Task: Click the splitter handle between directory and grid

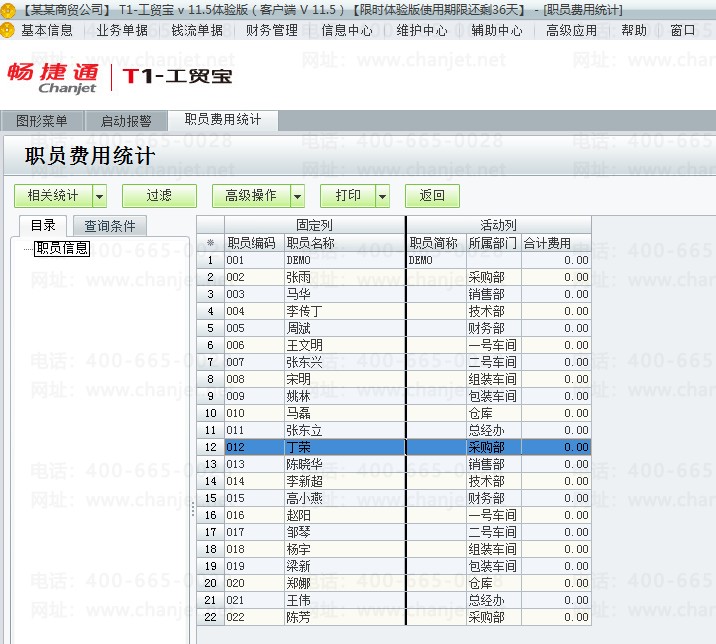Action: (x=193, y=509)
